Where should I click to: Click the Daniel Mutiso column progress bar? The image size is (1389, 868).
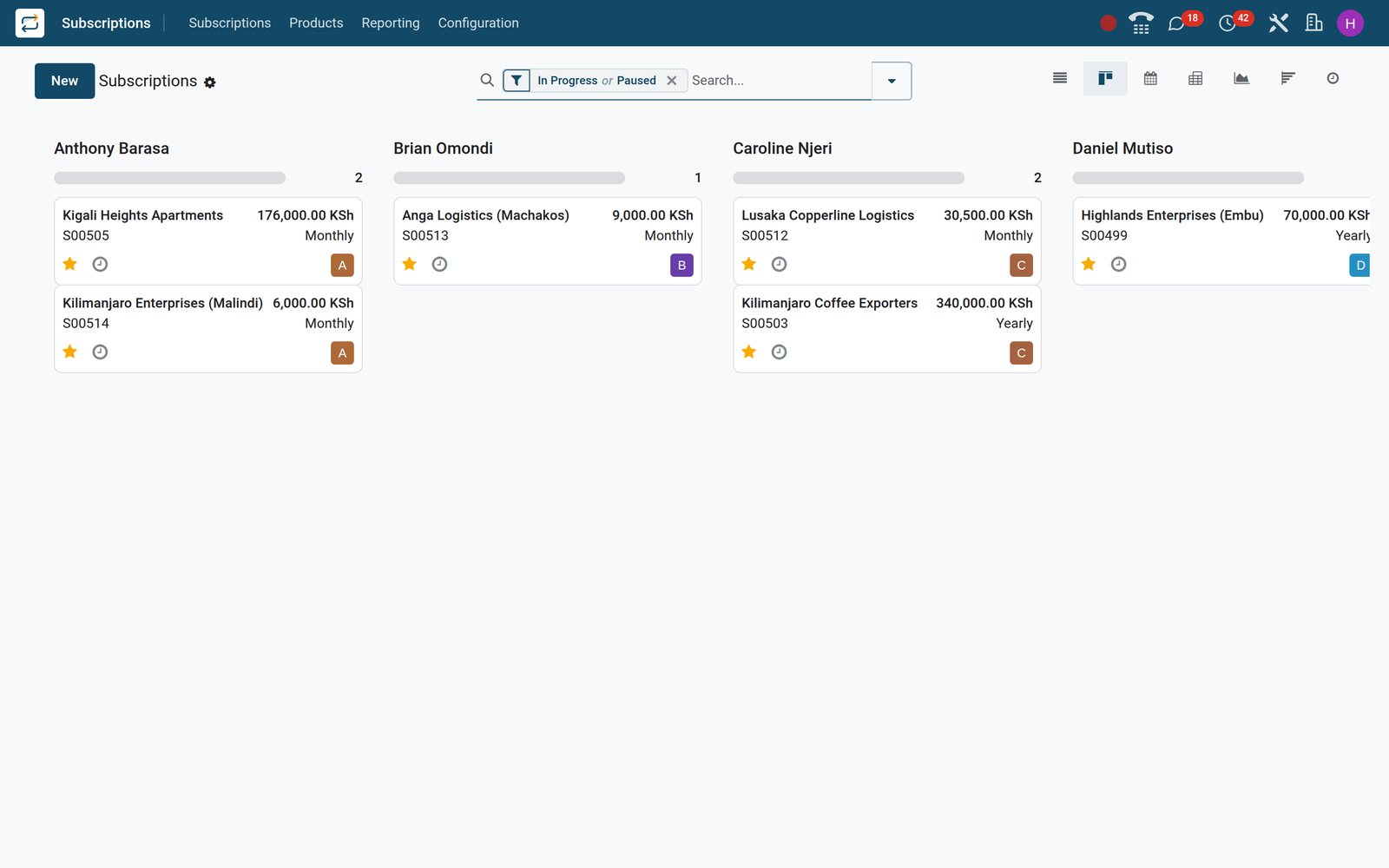pyautogui.click(x=1188, y=178)
